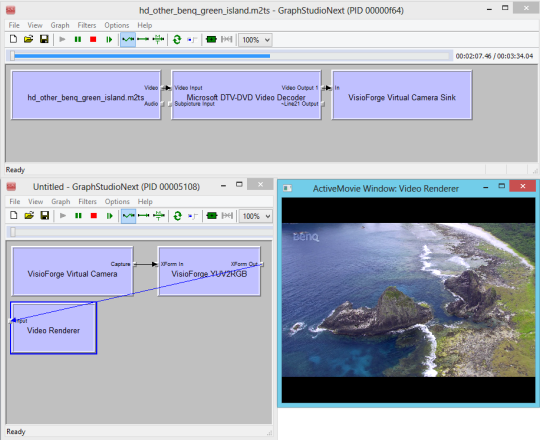Open file icon in top GraphStudioNext toolbar
This screenshot has width=540, height=440.
tap(29, 39)
